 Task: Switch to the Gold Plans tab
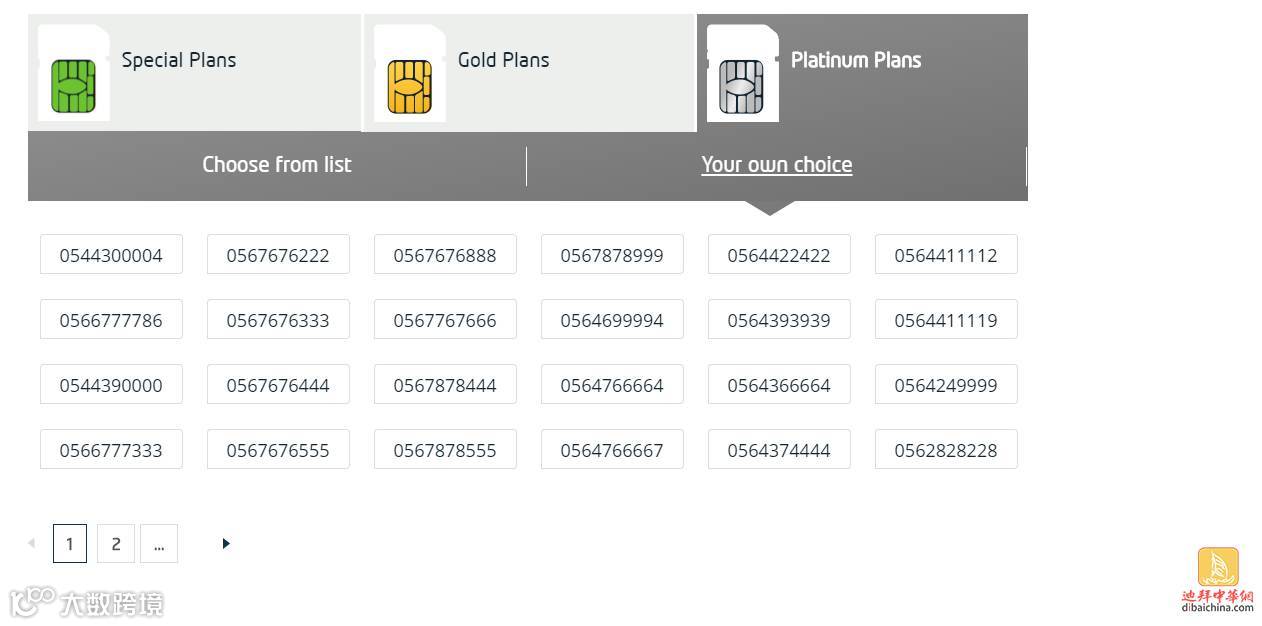point(503,60)
